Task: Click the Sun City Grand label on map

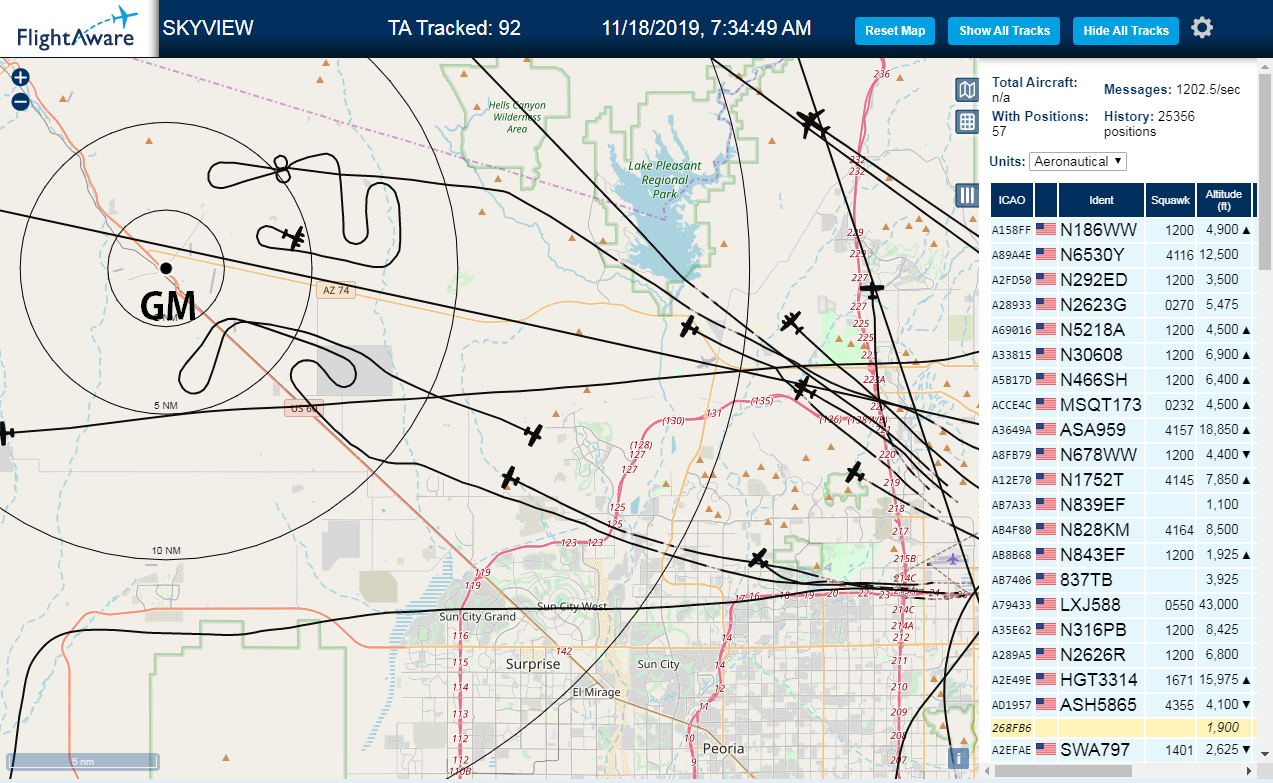Action: (x=478, y=617)
